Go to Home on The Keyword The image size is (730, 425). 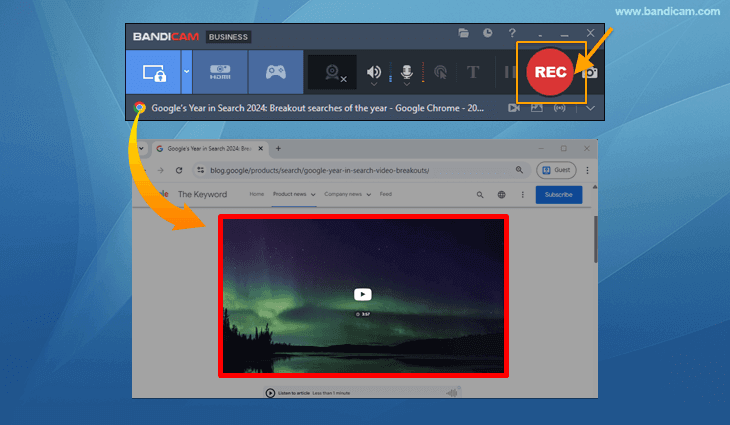[x=257, y=194]
